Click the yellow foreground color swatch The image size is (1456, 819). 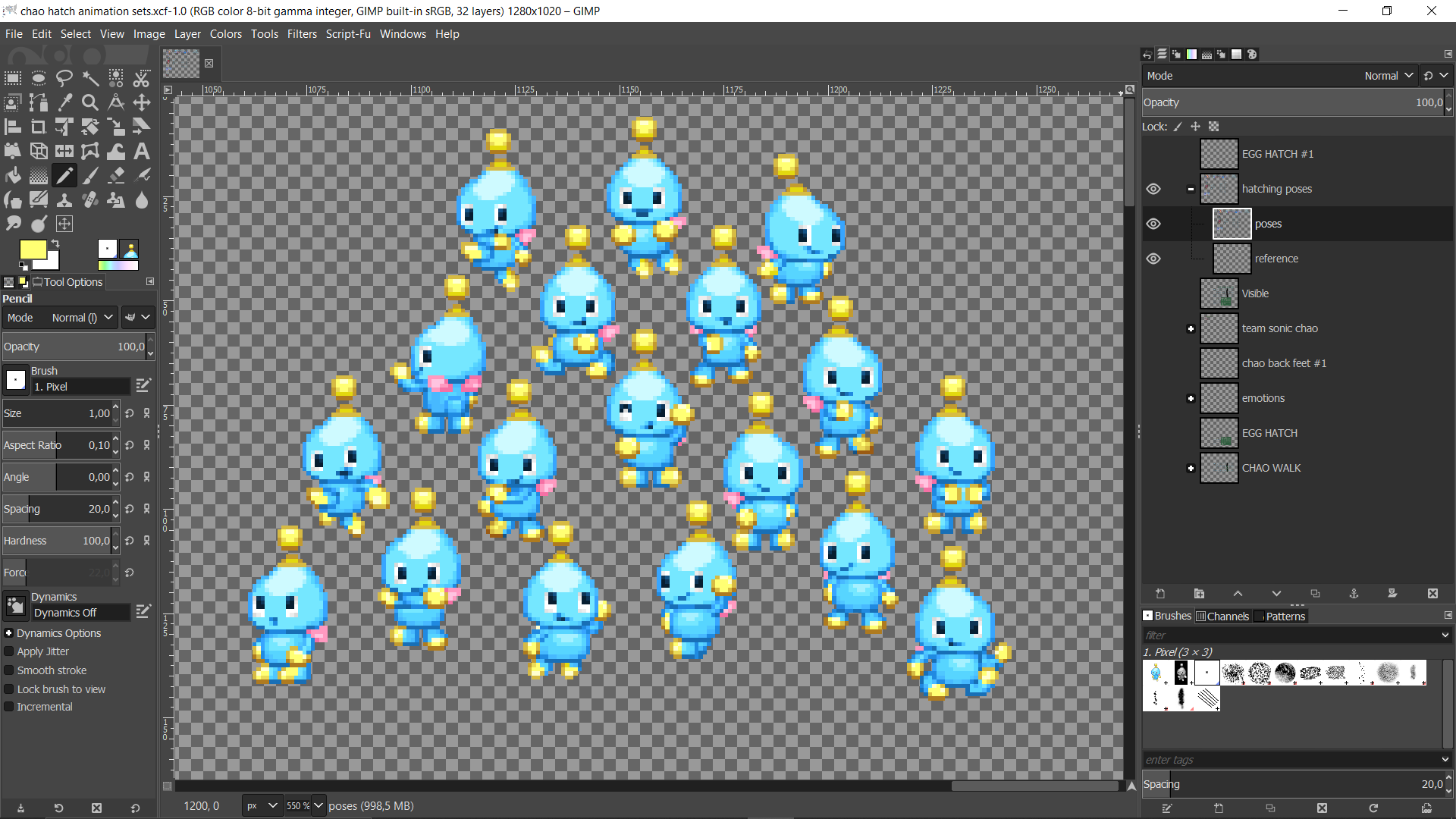point(32,249)
